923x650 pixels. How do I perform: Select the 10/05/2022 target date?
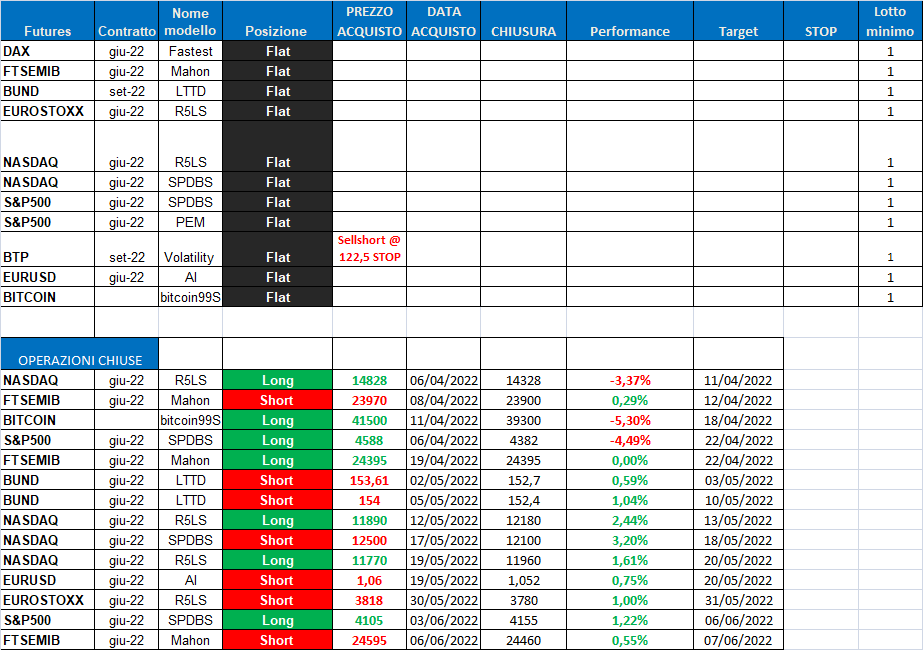(x=738, y=500)
